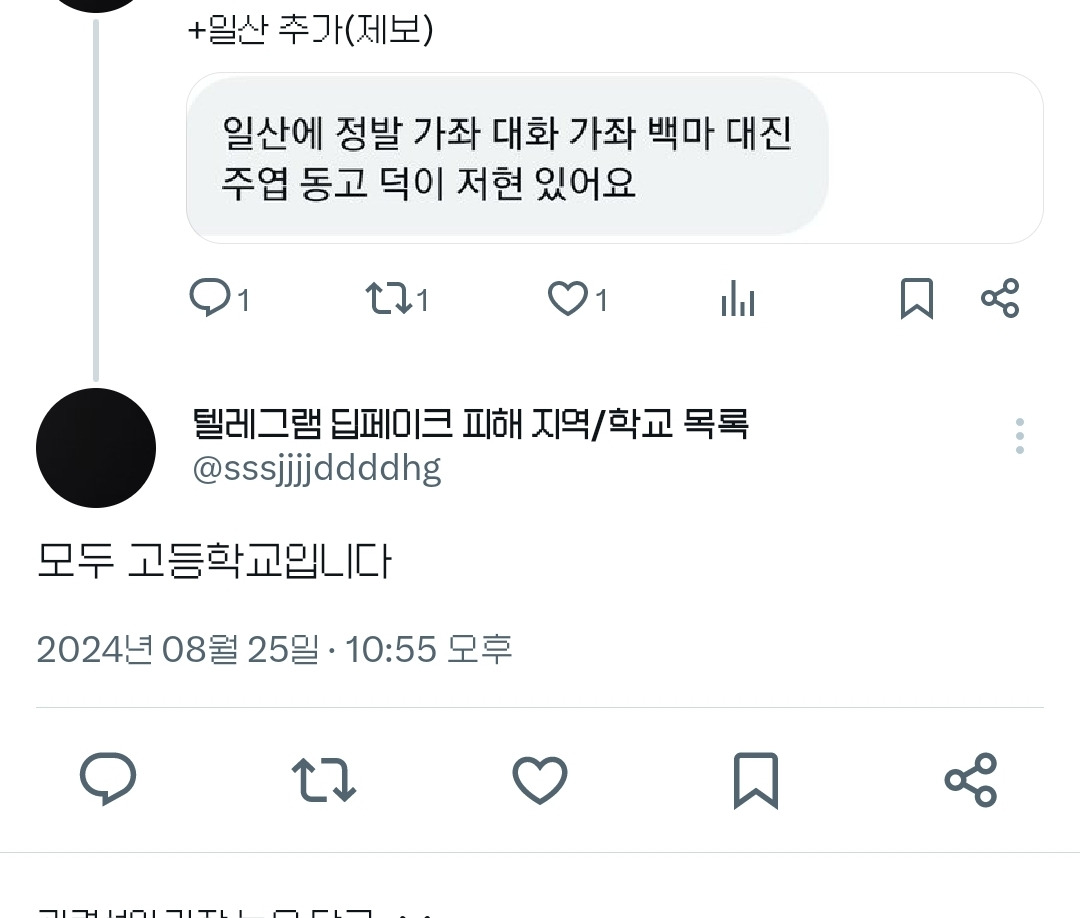Open the three-dot more menu
This screenshot has width=1080, height=918.
[1019, 436]
